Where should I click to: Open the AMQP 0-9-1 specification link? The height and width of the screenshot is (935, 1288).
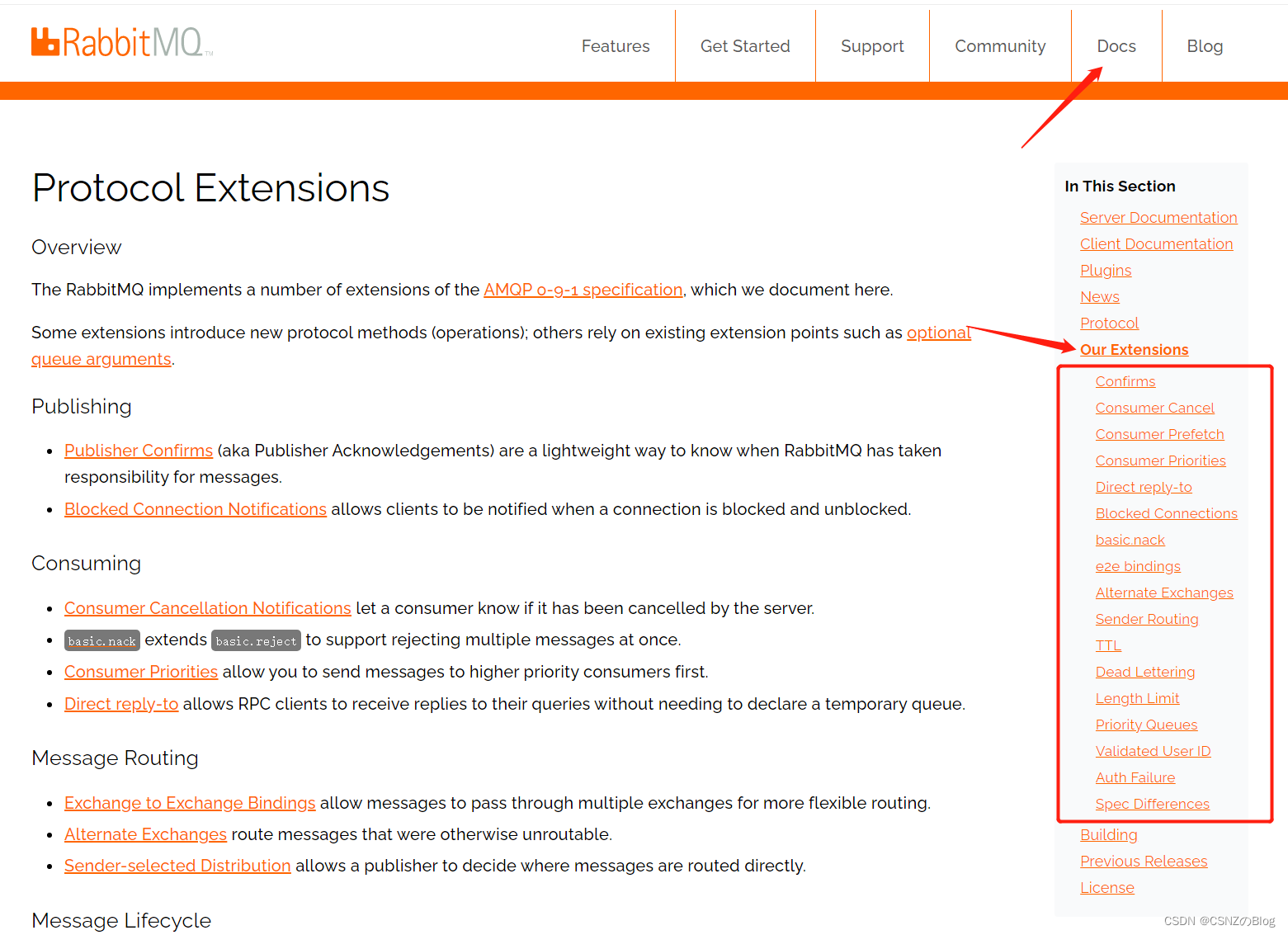tap(583, 290)
